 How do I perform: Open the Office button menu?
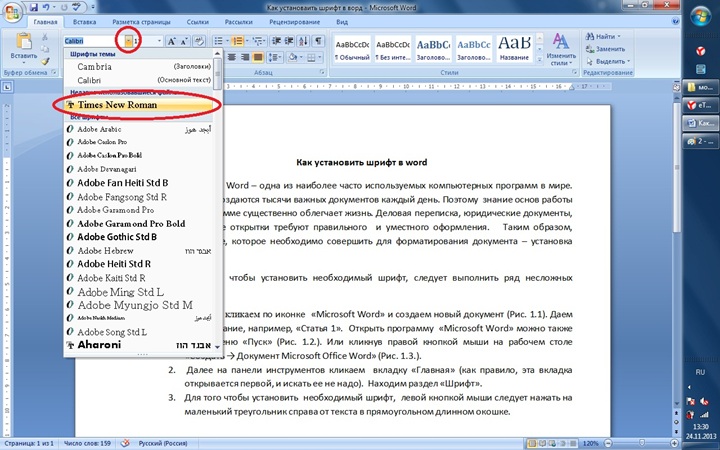click(x=13, y=10)
